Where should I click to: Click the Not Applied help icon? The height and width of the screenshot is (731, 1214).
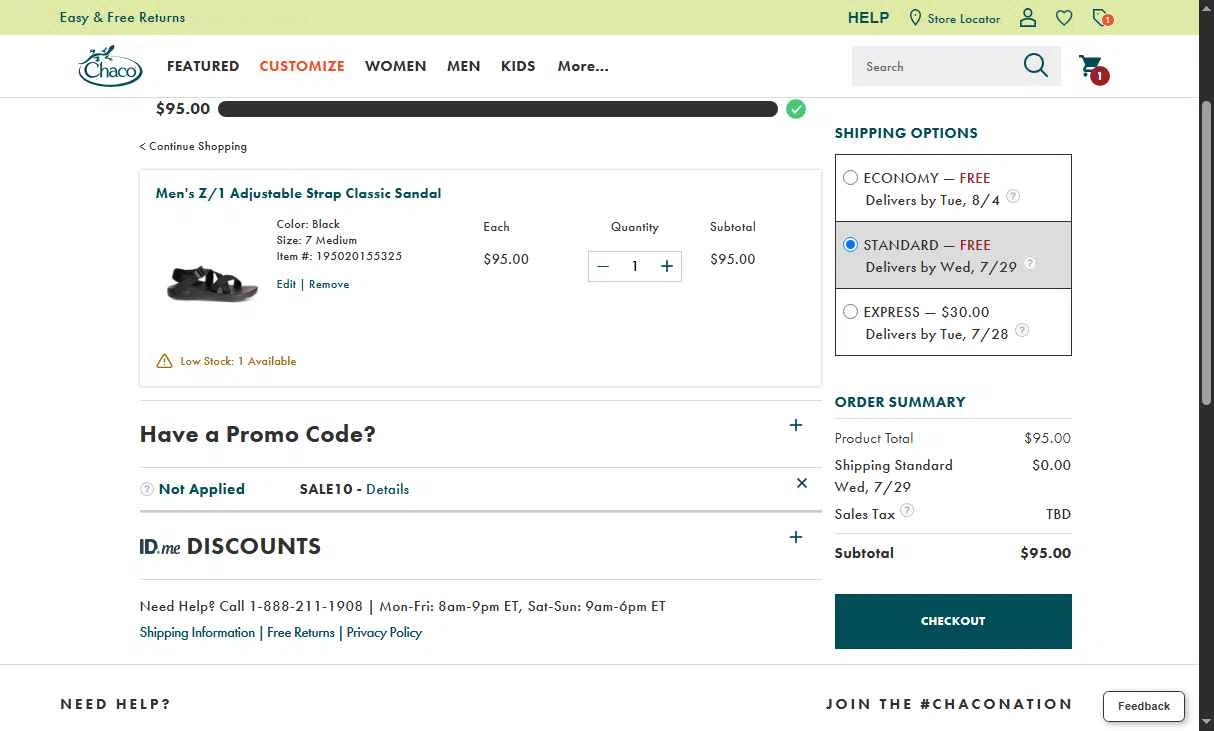pos(147,489)
